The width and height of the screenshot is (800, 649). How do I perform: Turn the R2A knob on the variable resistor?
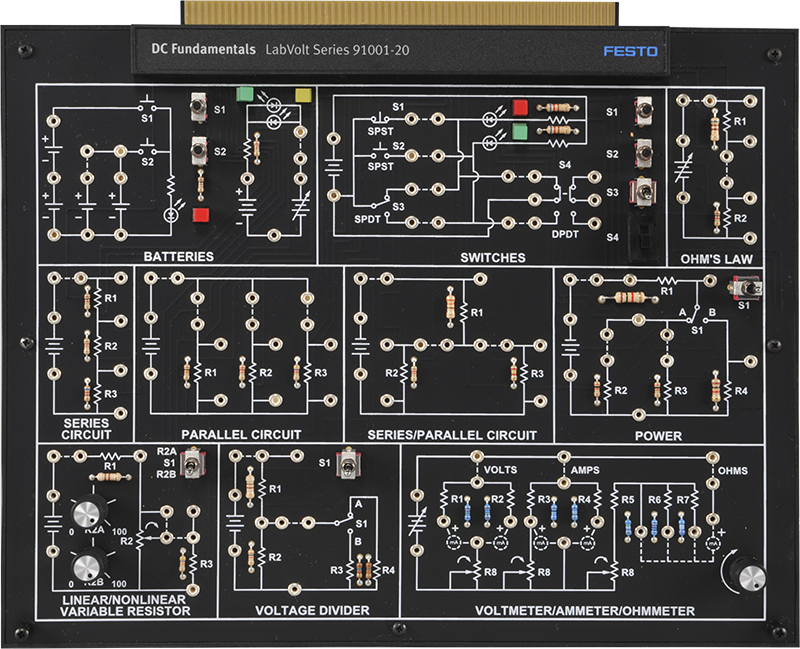coord(89,516)
